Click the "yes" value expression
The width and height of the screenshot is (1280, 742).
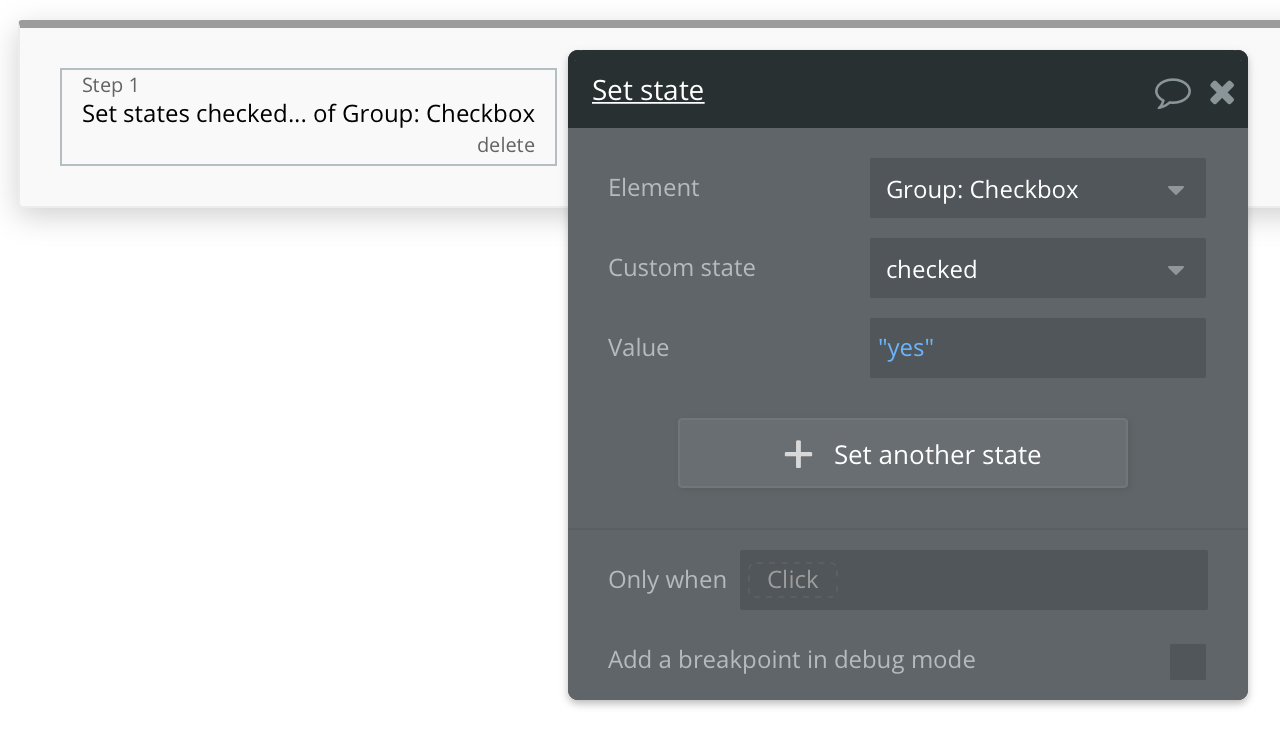point(905,348)
